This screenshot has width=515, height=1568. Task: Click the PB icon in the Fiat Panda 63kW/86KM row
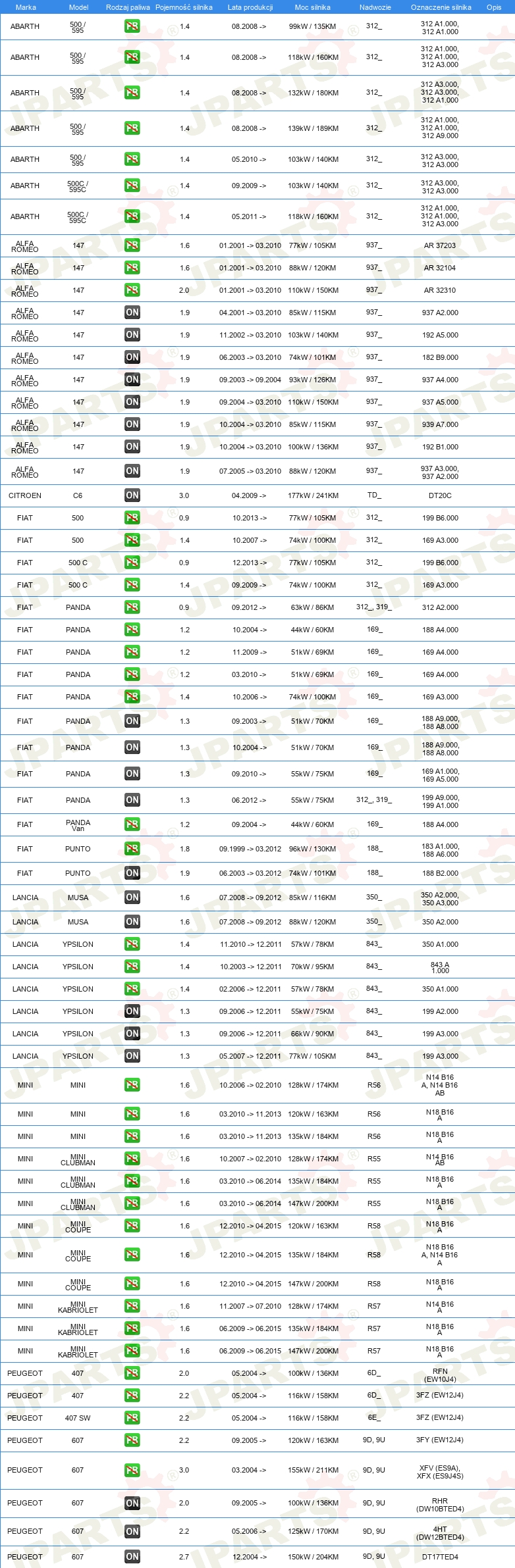[x=132, y=607]
